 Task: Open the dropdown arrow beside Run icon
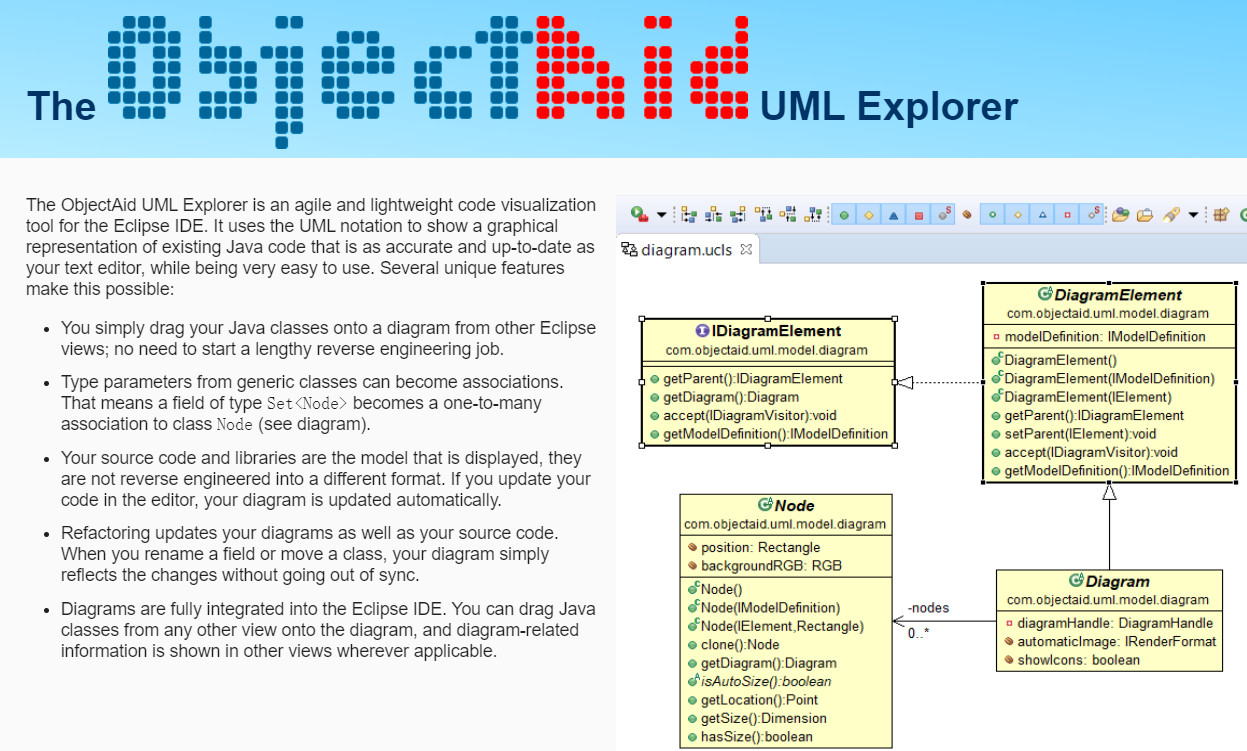pos(661,215)
